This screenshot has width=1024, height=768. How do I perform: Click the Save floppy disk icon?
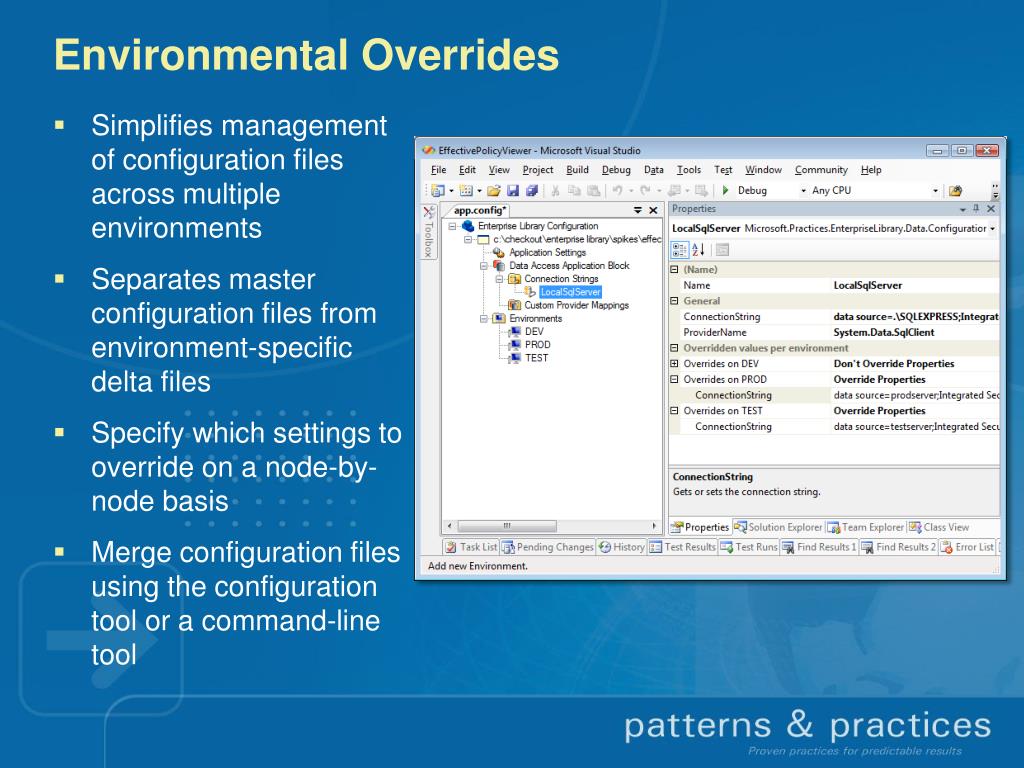click(513, 191)
